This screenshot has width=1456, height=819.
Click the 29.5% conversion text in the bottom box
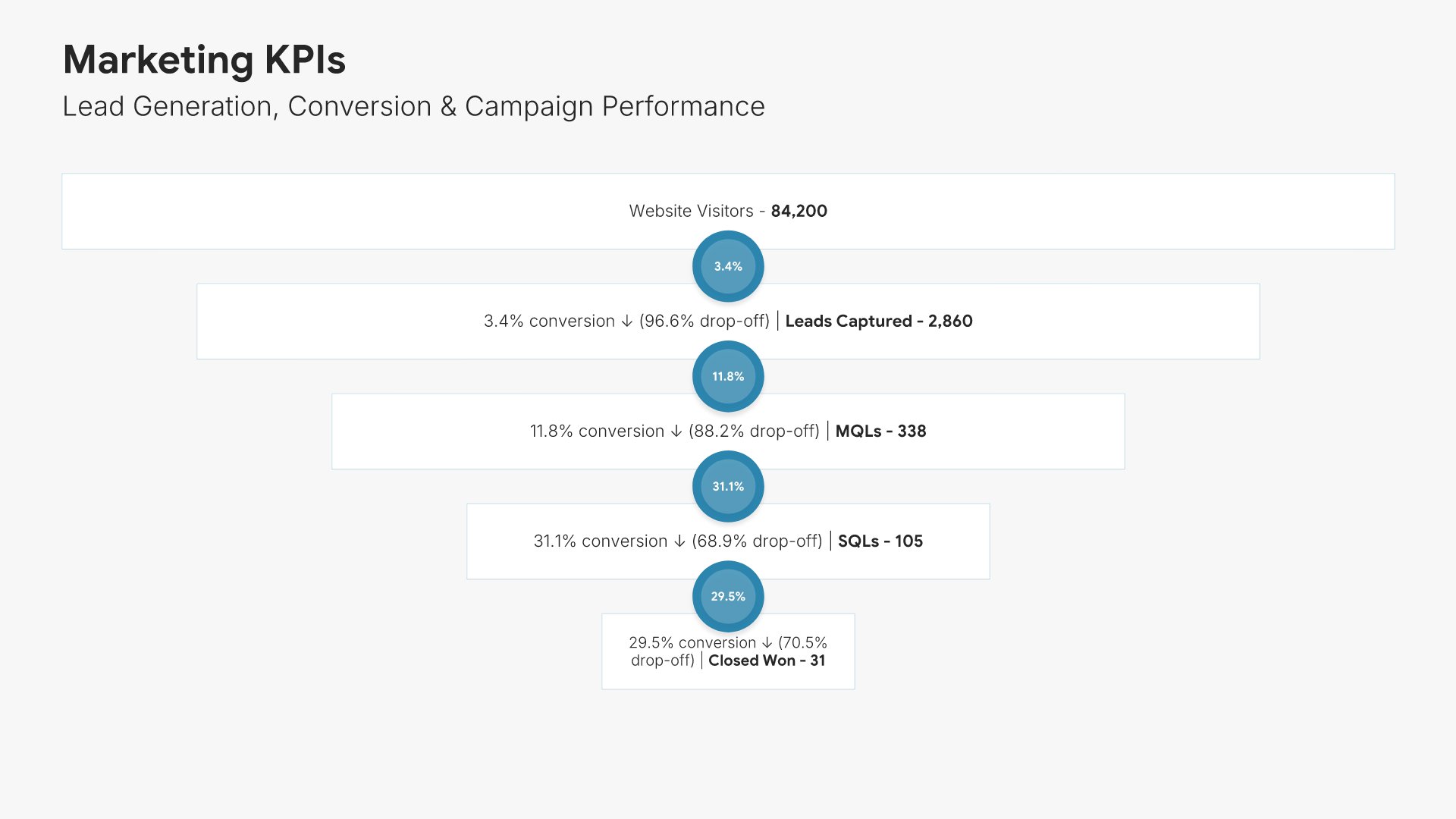point(692,642)
